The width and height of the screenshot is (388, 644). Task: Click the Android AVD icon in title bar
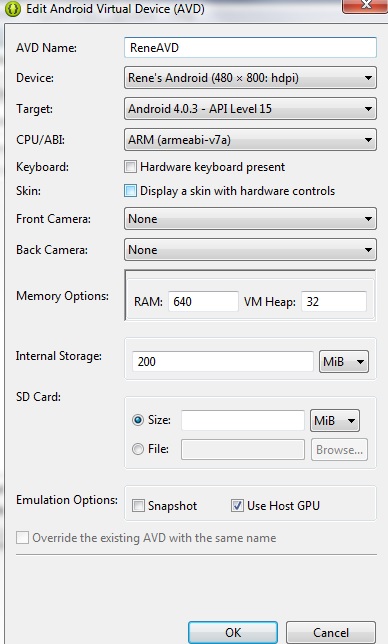[x=12, y=8]
